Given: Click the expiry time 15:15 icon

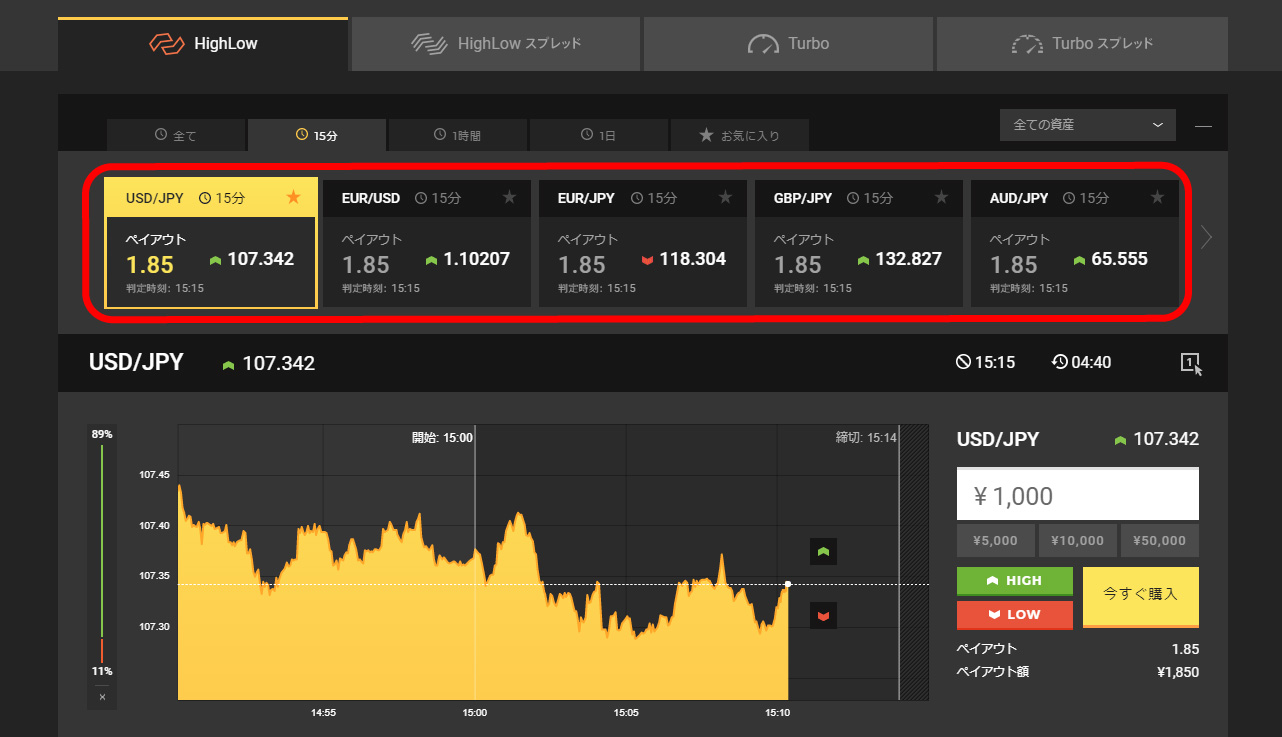Looking at the screenshot, I should [963, 362].
